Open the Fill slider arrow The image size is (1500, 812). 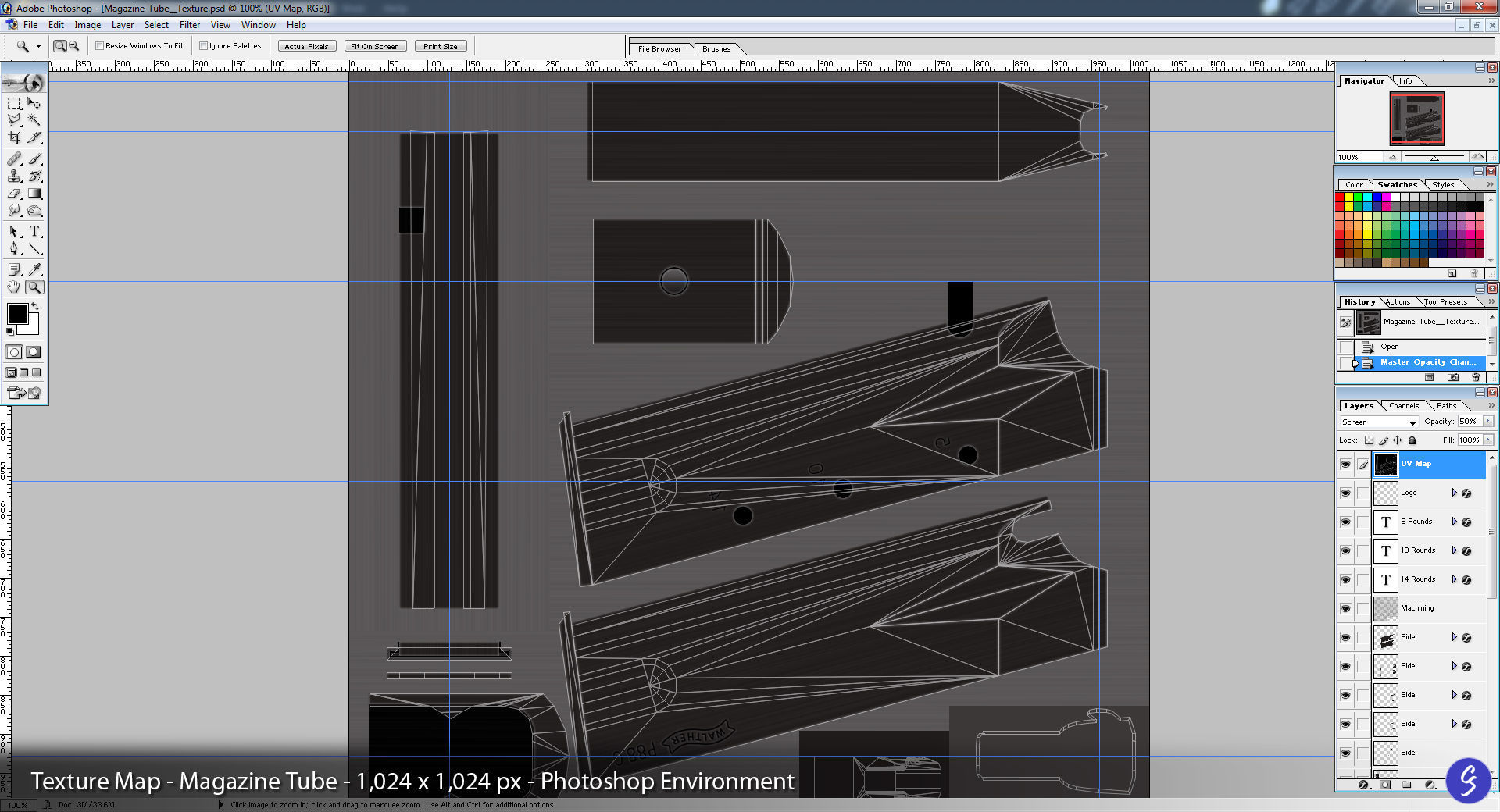1487,440
